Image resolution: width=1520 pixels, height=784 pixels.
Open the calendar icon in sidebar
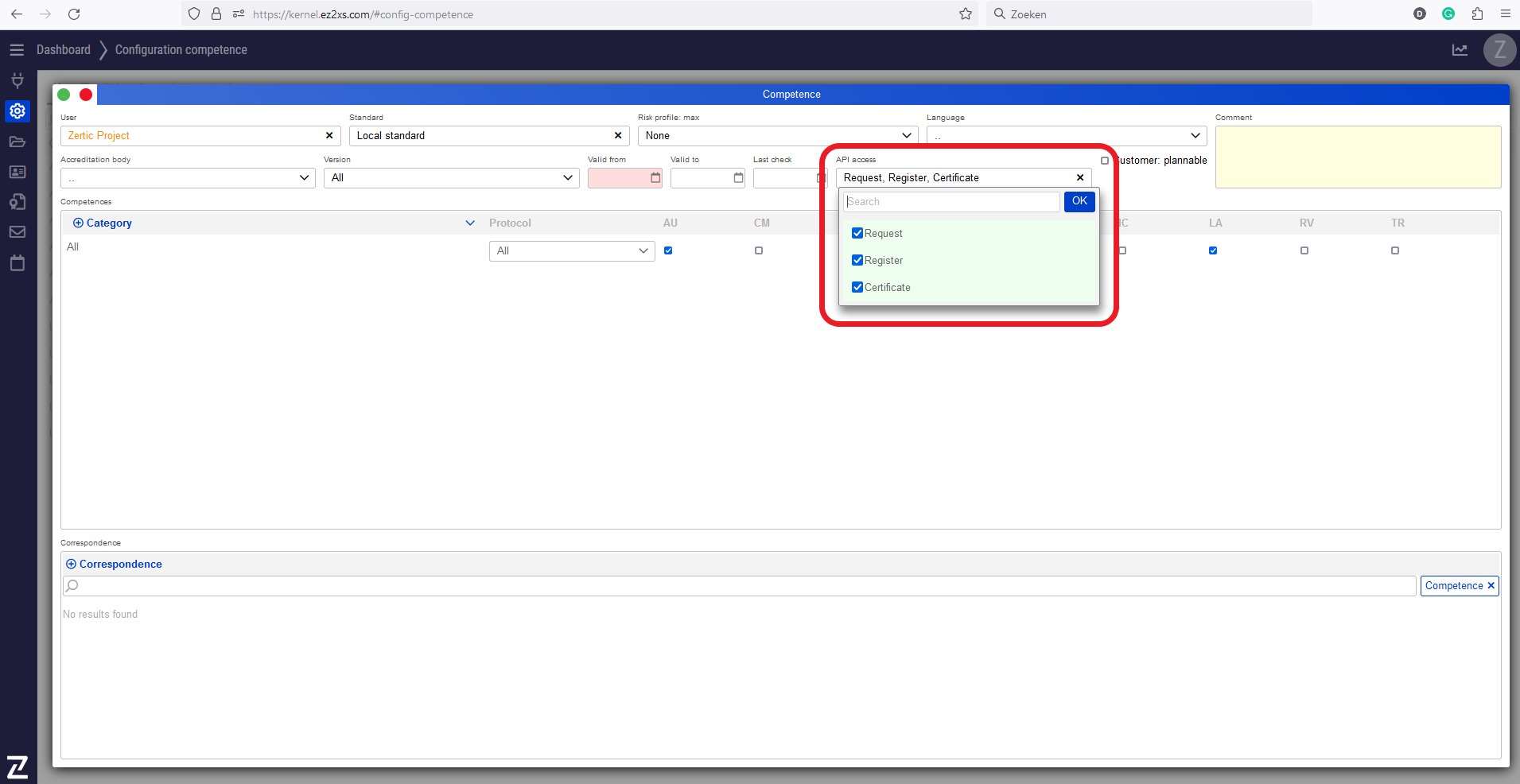[x=17, y=263]
